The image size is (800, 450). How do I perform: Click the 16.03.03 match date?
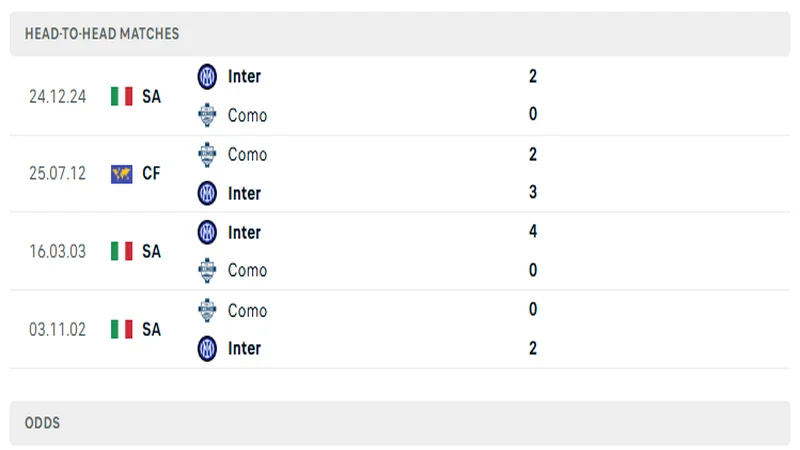click(57, 251)
